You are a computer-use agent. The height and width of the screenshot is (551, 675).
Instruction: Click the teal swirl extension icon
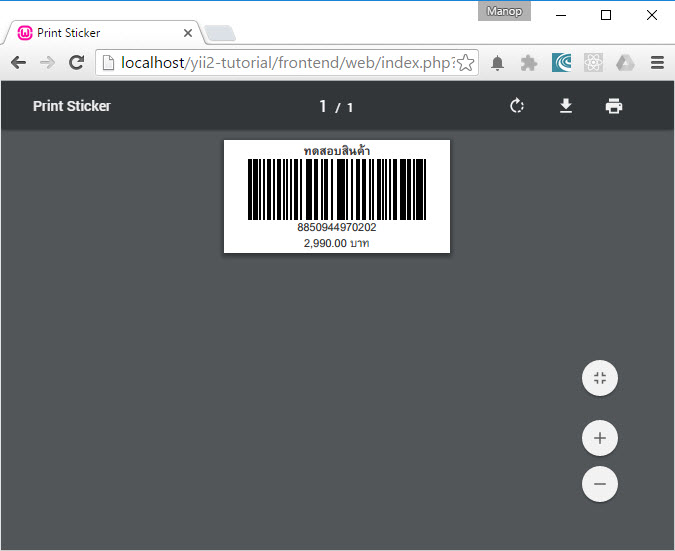[x=561, y=63]
